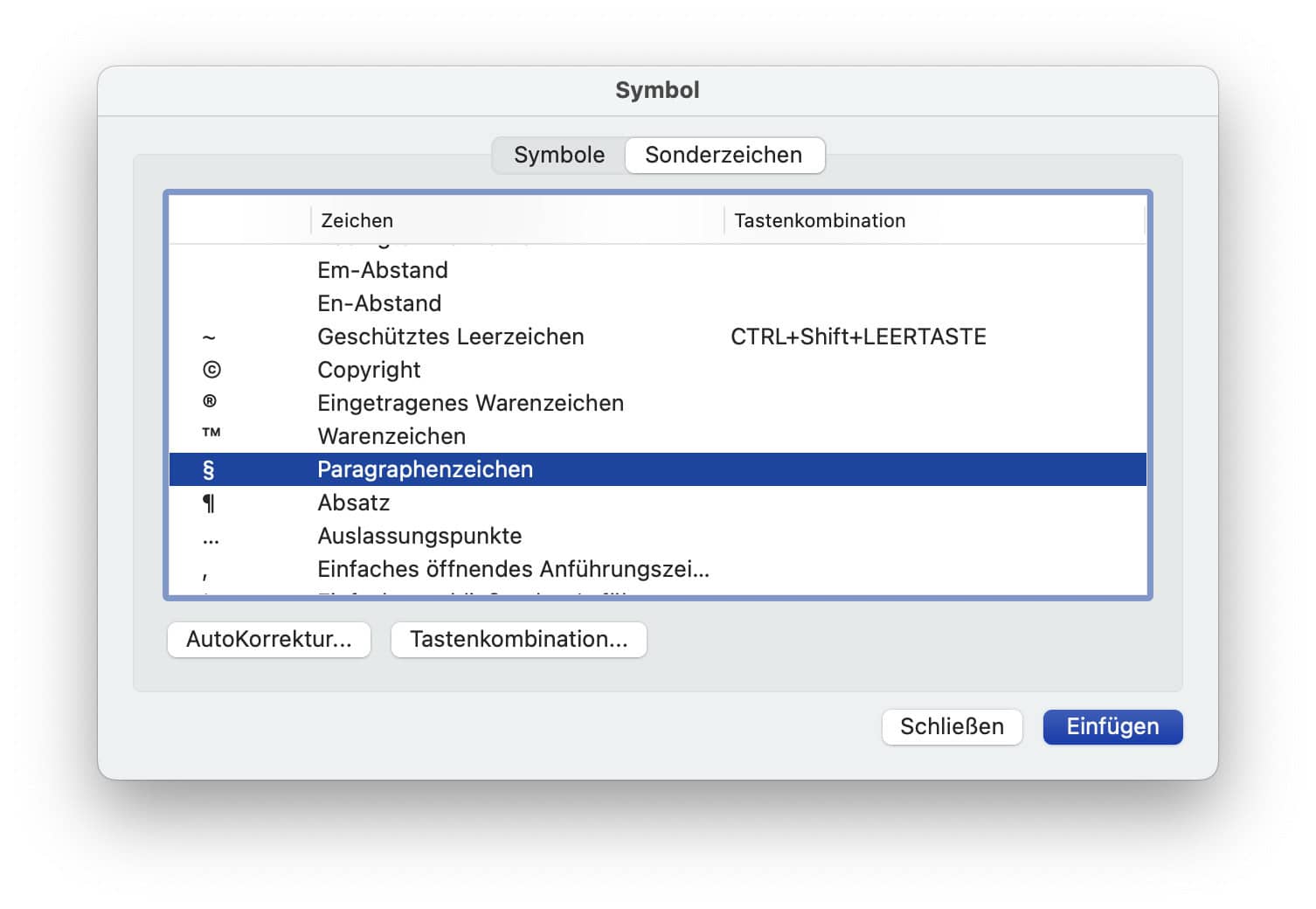This screenshot has width=1316, height=909.
Task: Click the § paragraph symbol glyph
Action: point(208,469)
